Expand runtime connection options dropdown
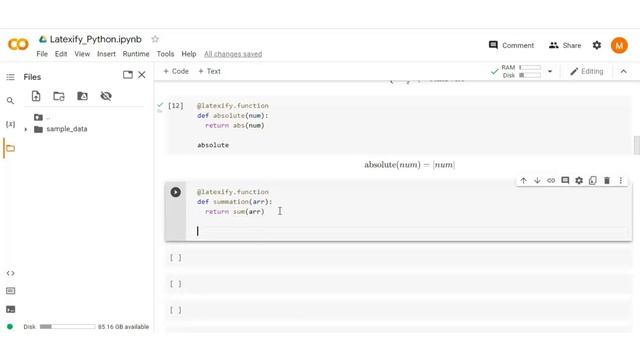Viewport: 640px width, 360px height. coord(550,71)
